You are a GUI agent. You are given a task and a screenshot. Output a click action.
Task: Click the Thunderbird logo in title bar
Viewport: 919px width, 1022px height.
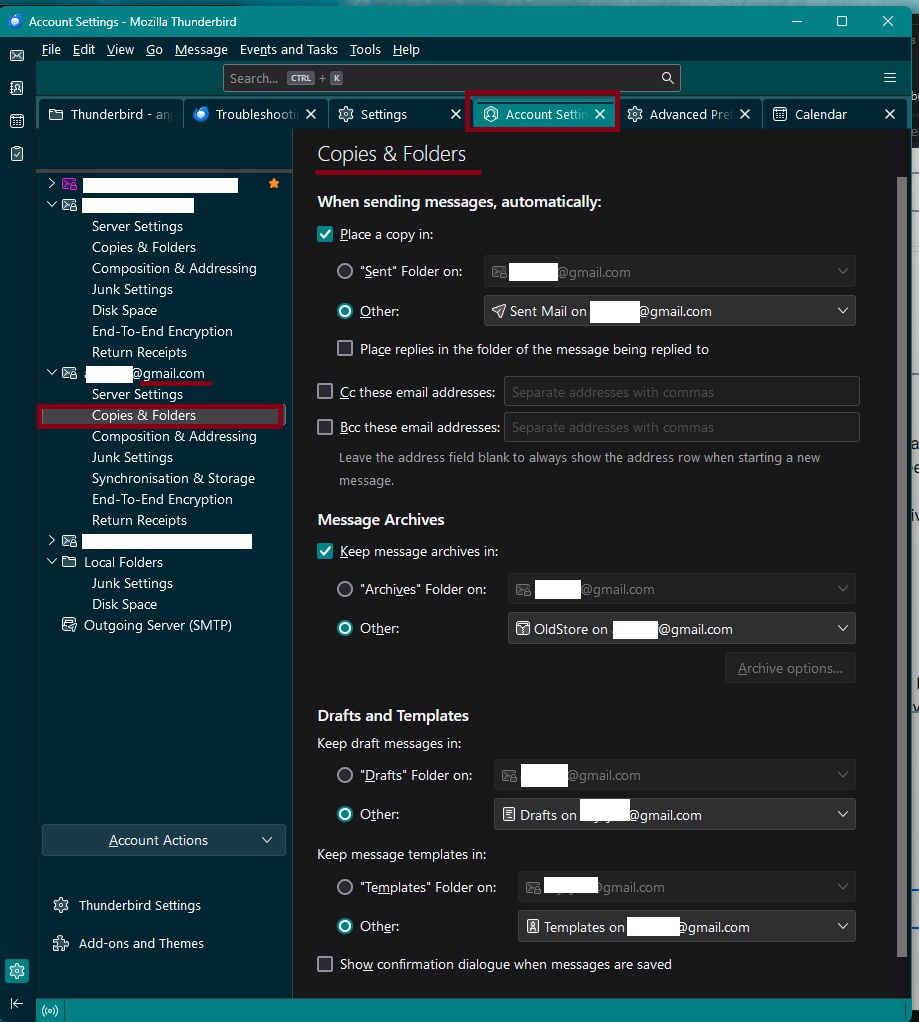pos(14,22)
